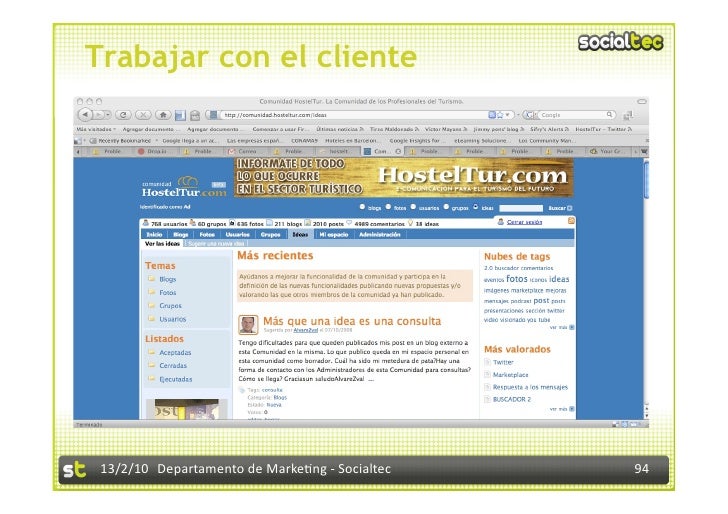Screen dimensions: 728x514
Task: Click the speech bubble icon beside 4989 comentarios
Action: tap(349, 223)
